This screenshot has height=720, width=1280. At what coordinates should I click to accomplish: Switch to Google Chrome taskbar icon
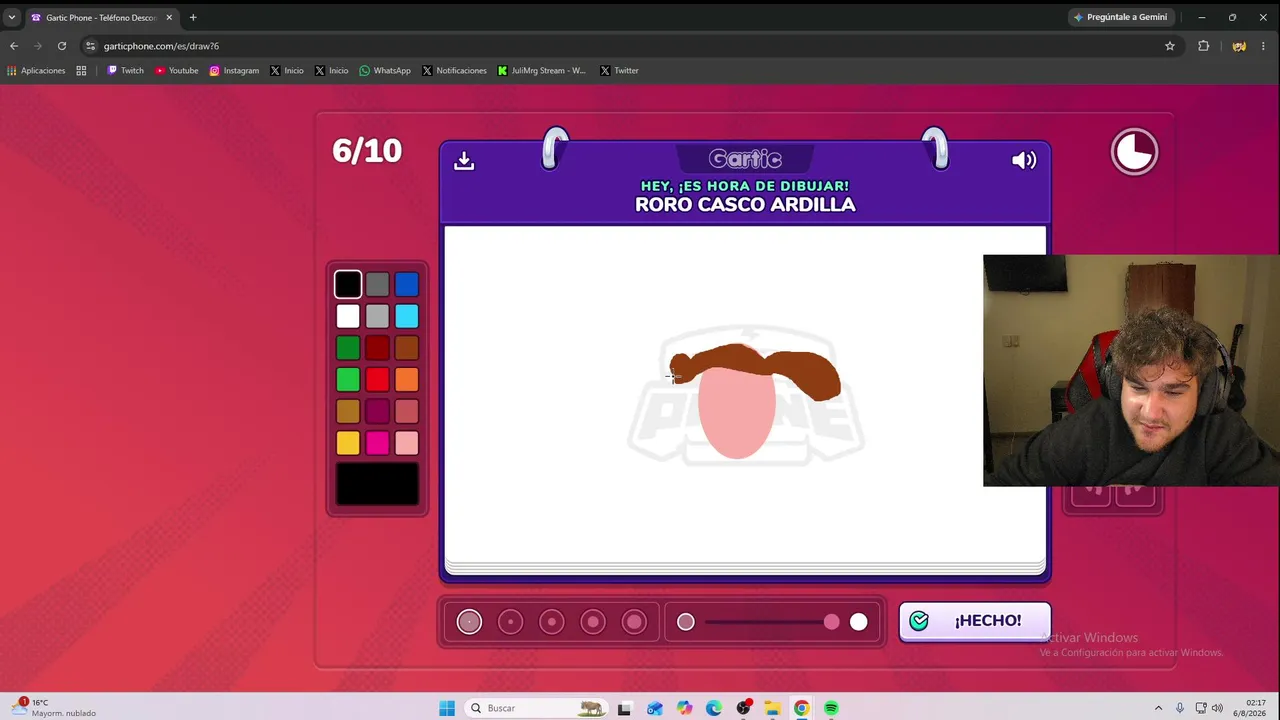[x=802, y=708]
